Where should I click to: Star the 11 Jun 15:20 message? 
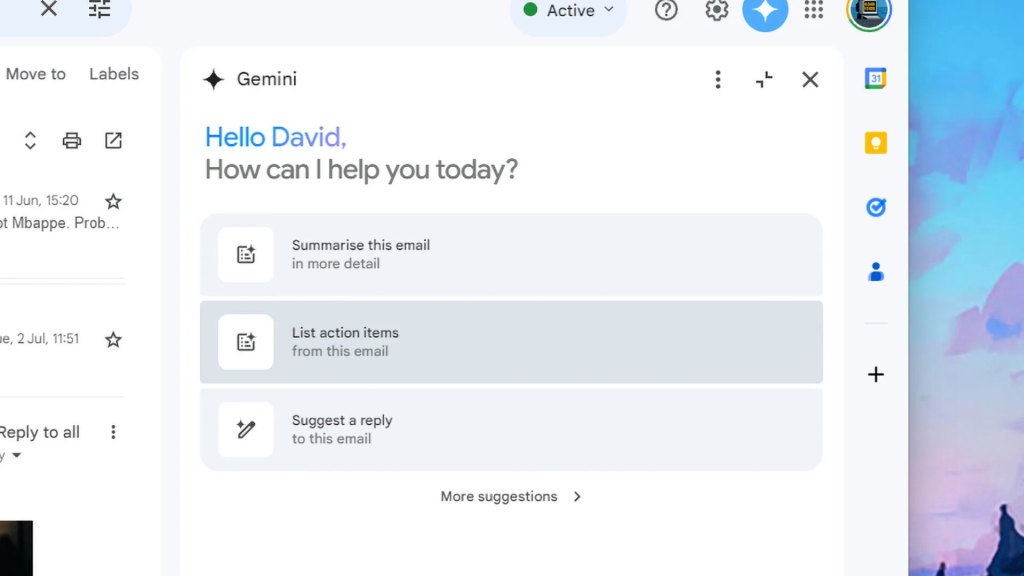click(113, 201)
